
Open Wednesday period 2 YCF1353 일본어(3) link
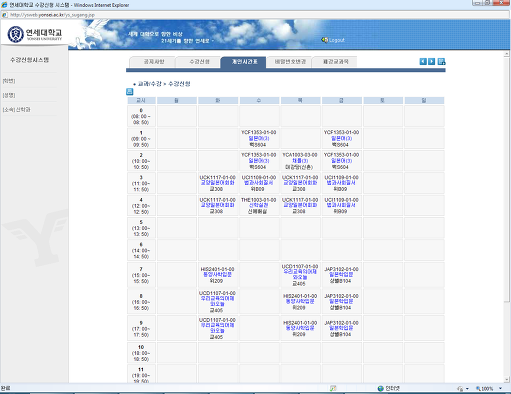[x=259, y=161]
